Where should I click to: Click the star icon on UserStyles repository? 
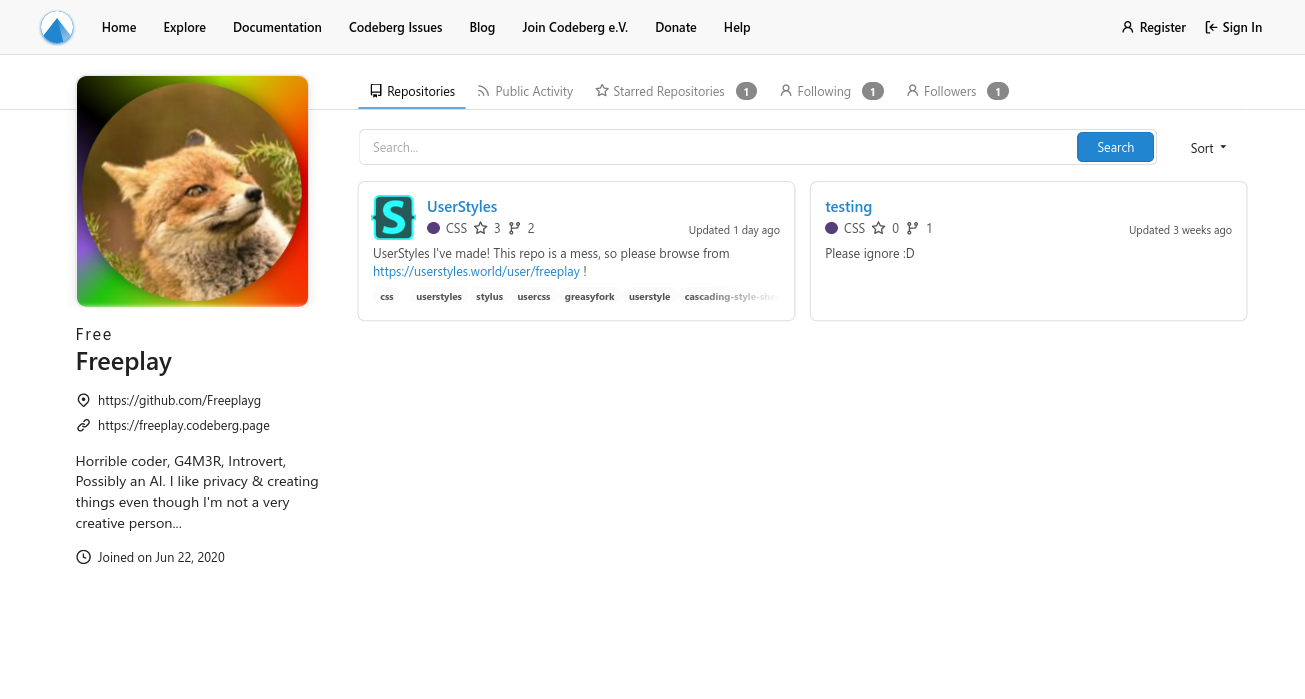[483, 228]
